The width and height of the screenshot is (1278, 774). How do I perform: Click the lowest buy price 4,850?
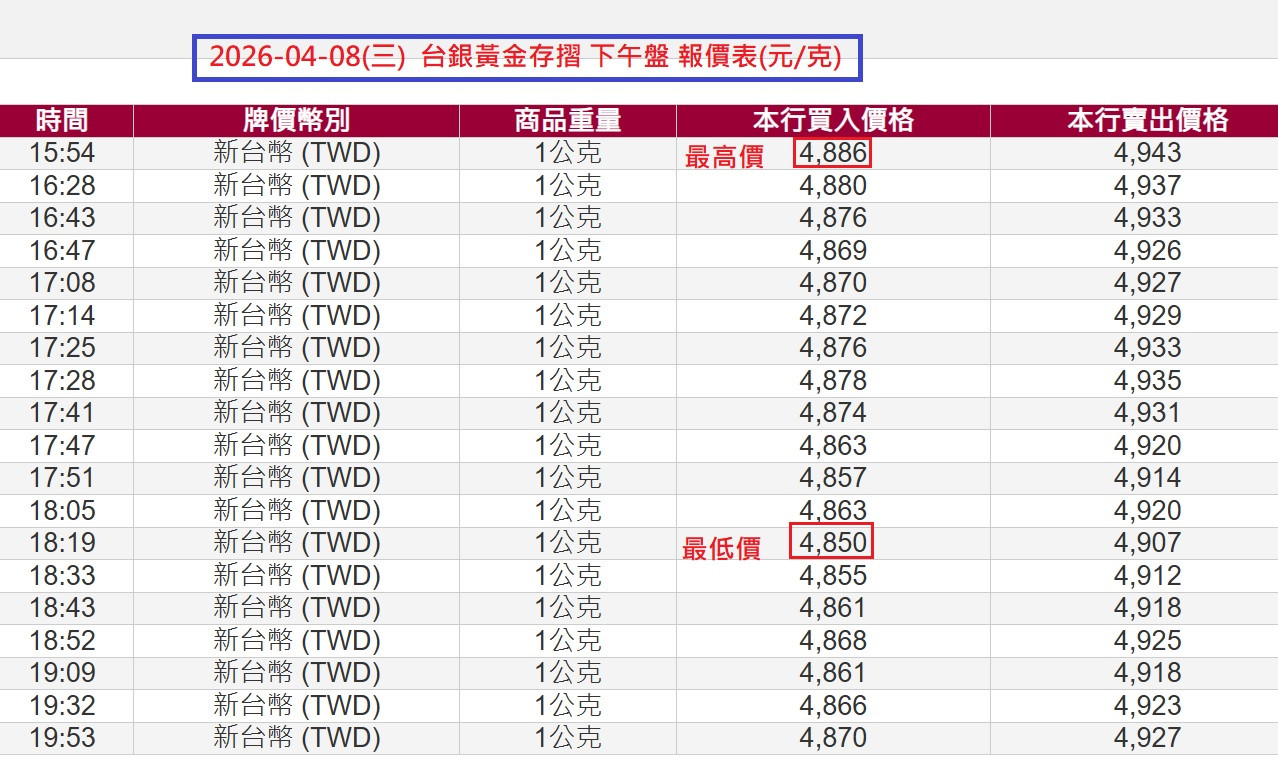833,543
